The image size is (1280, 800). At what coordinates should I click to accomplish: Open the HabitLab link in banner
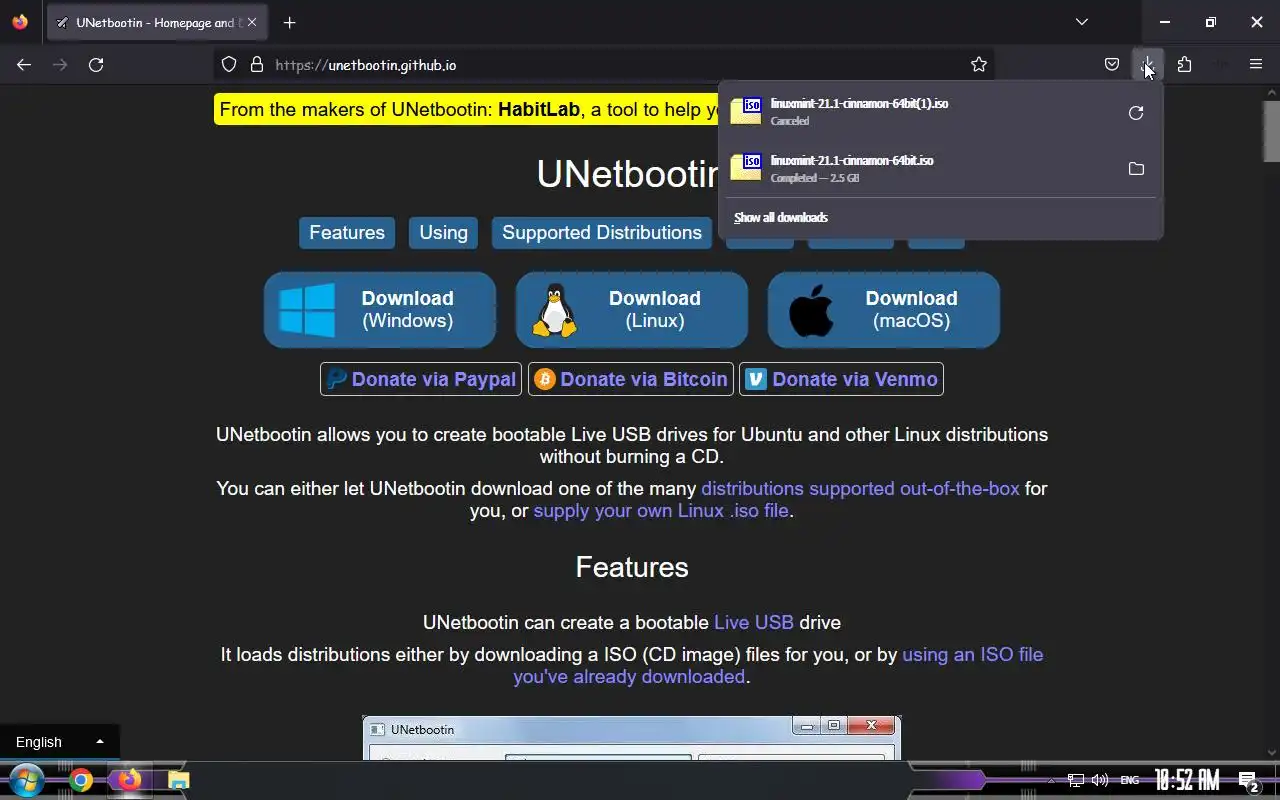pyautogui.click(x=539, y=109)
